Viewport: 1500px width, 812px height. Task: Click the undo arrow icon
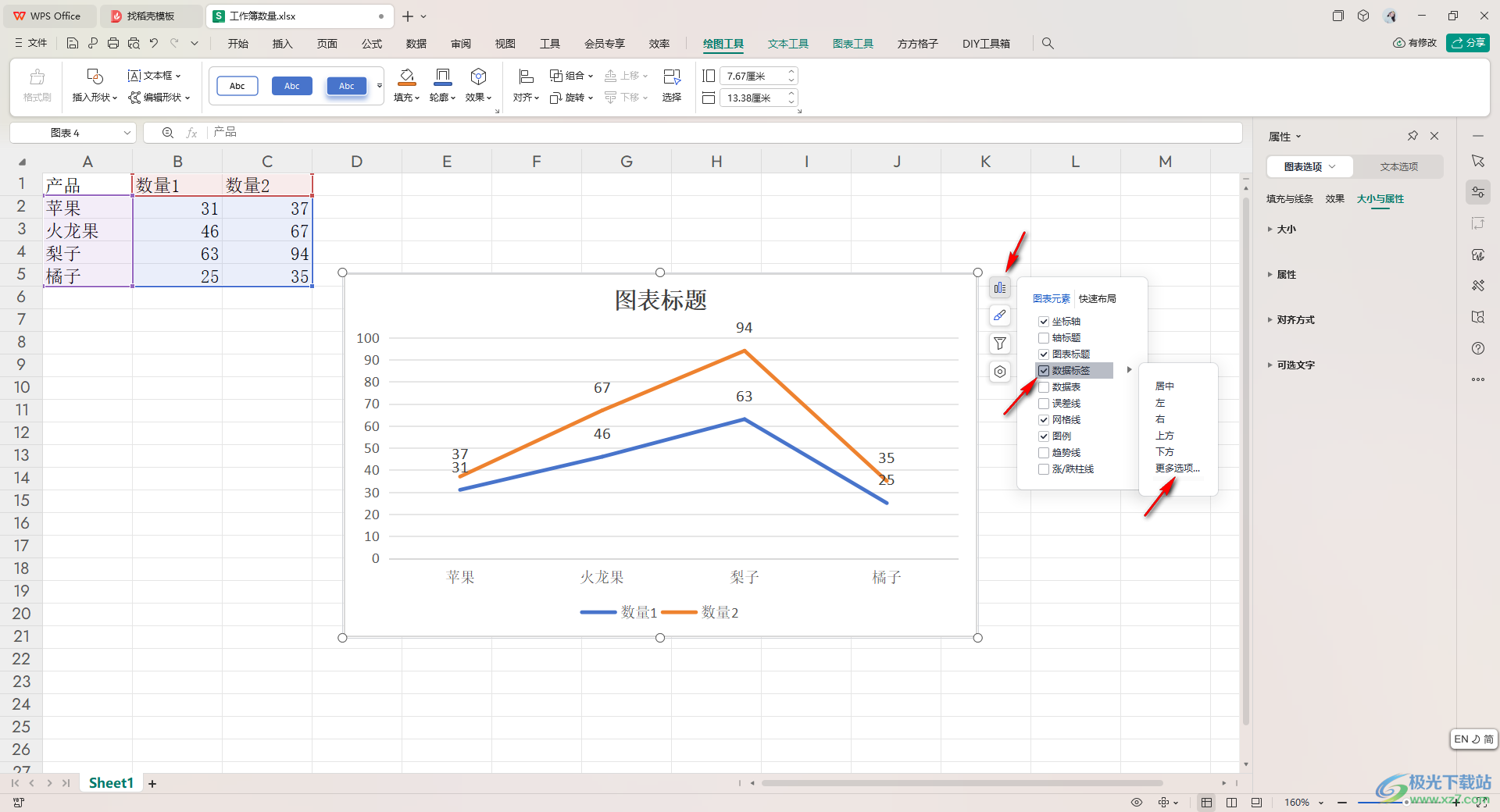(154, 44)
